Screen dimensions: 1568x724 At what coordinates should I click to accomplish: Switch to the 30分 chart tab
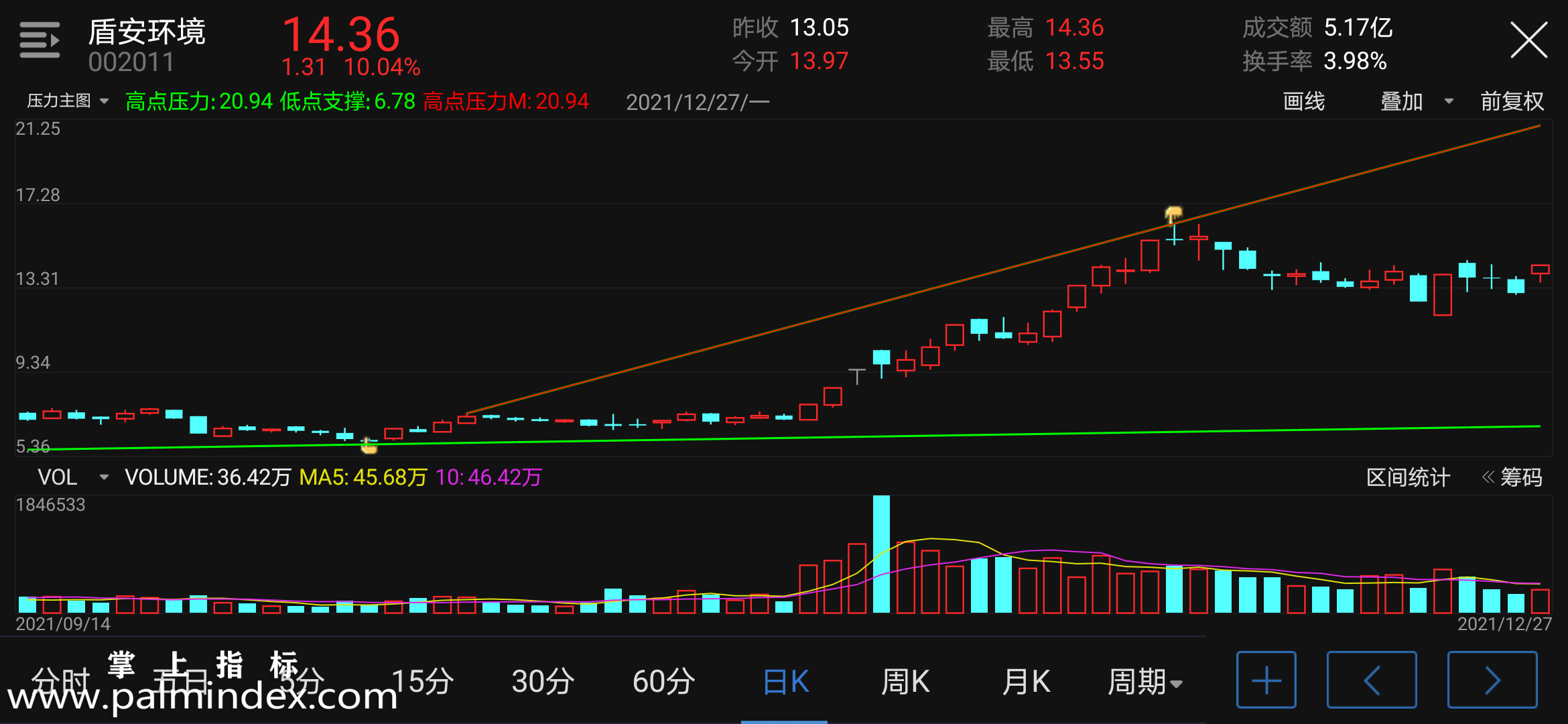point(543,682)
